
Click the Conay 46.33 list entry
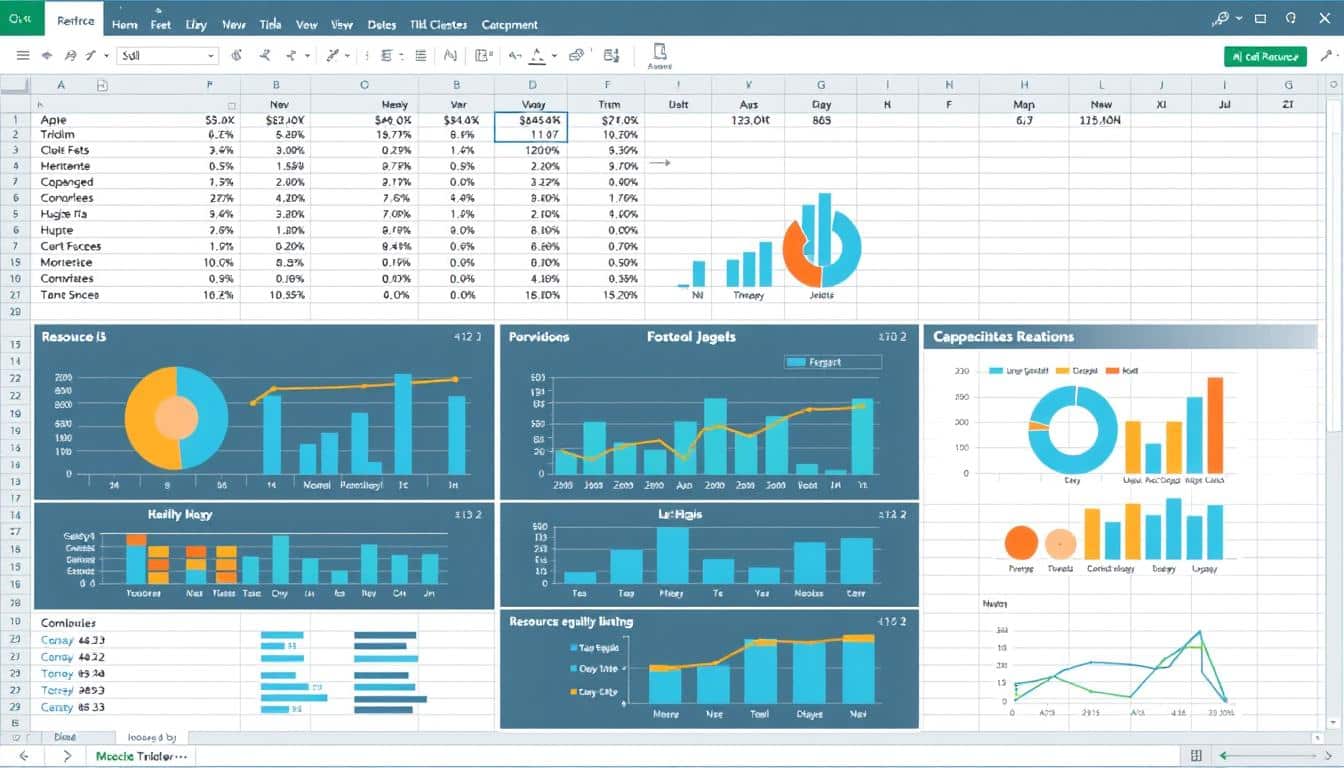coord(73,640)
